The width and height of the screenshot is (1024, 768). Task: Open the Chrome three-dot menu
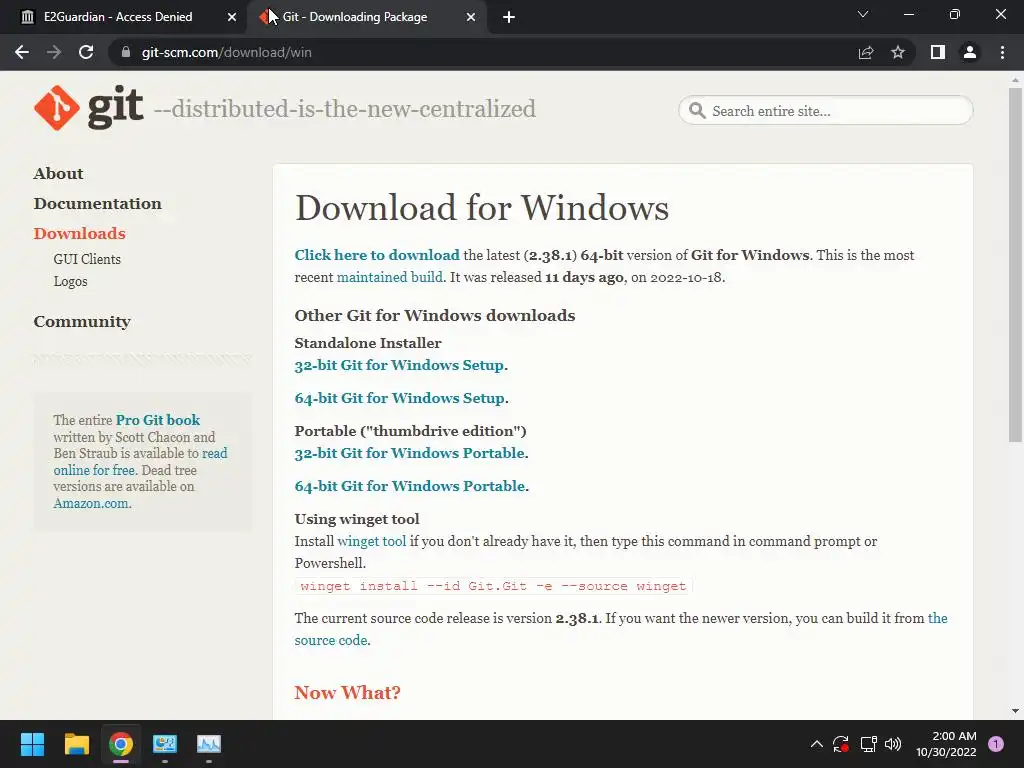point(1002,52)
